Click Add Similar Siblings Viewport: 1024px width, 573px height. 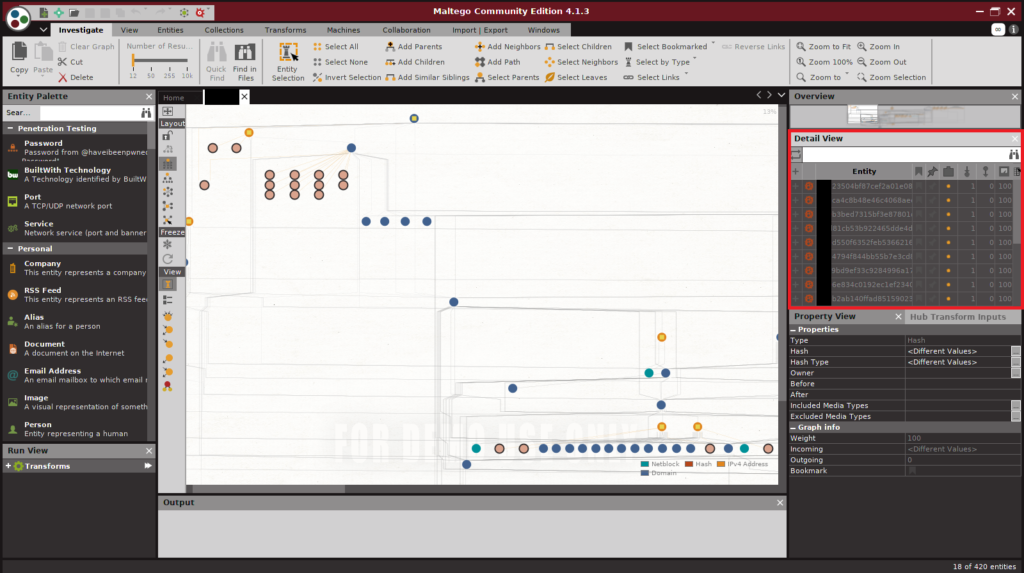point(391,77)
